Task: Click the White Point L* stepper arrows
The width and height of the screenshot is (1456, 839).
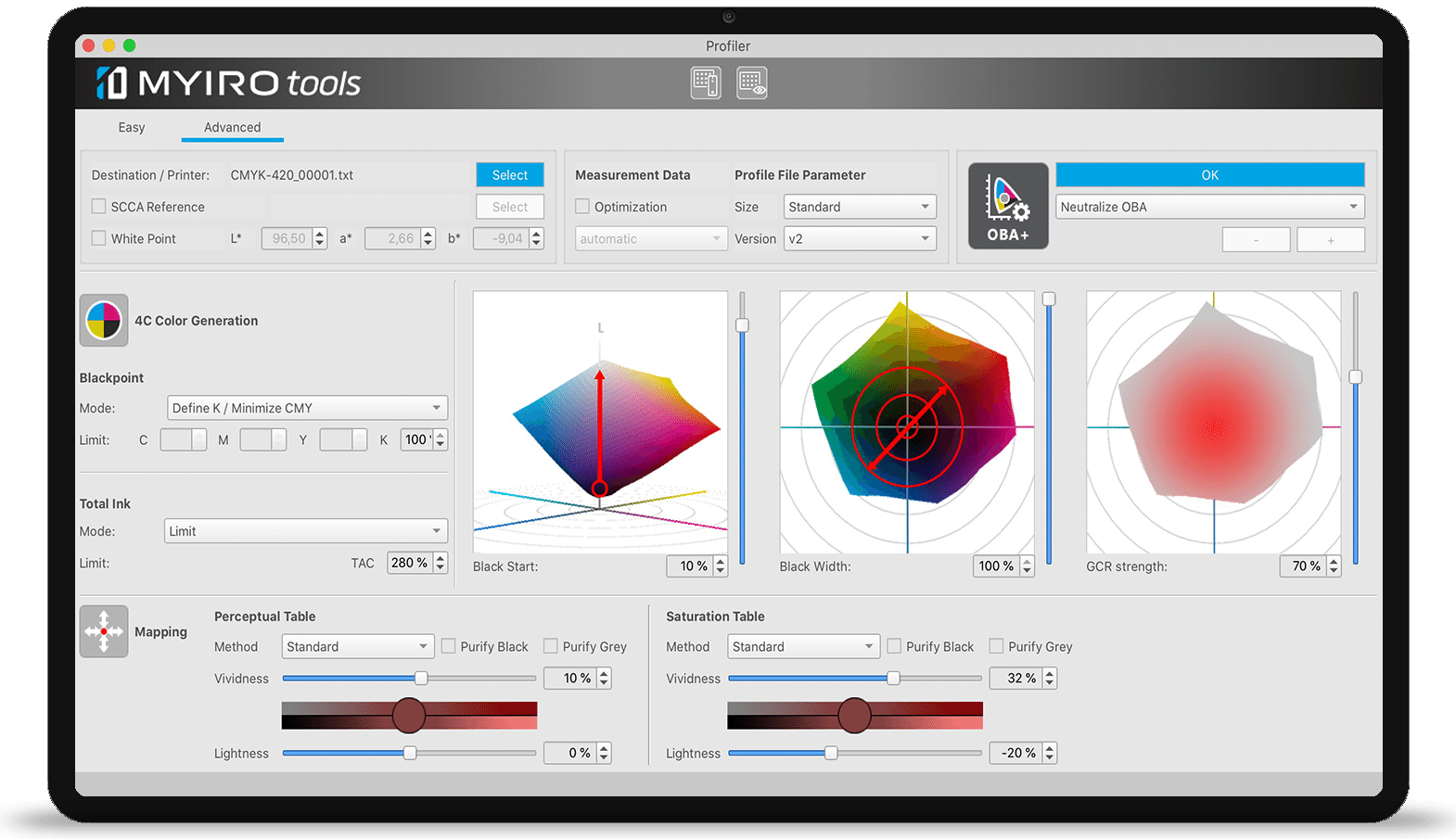Action: pyautogui.click(x=320, y=238)
